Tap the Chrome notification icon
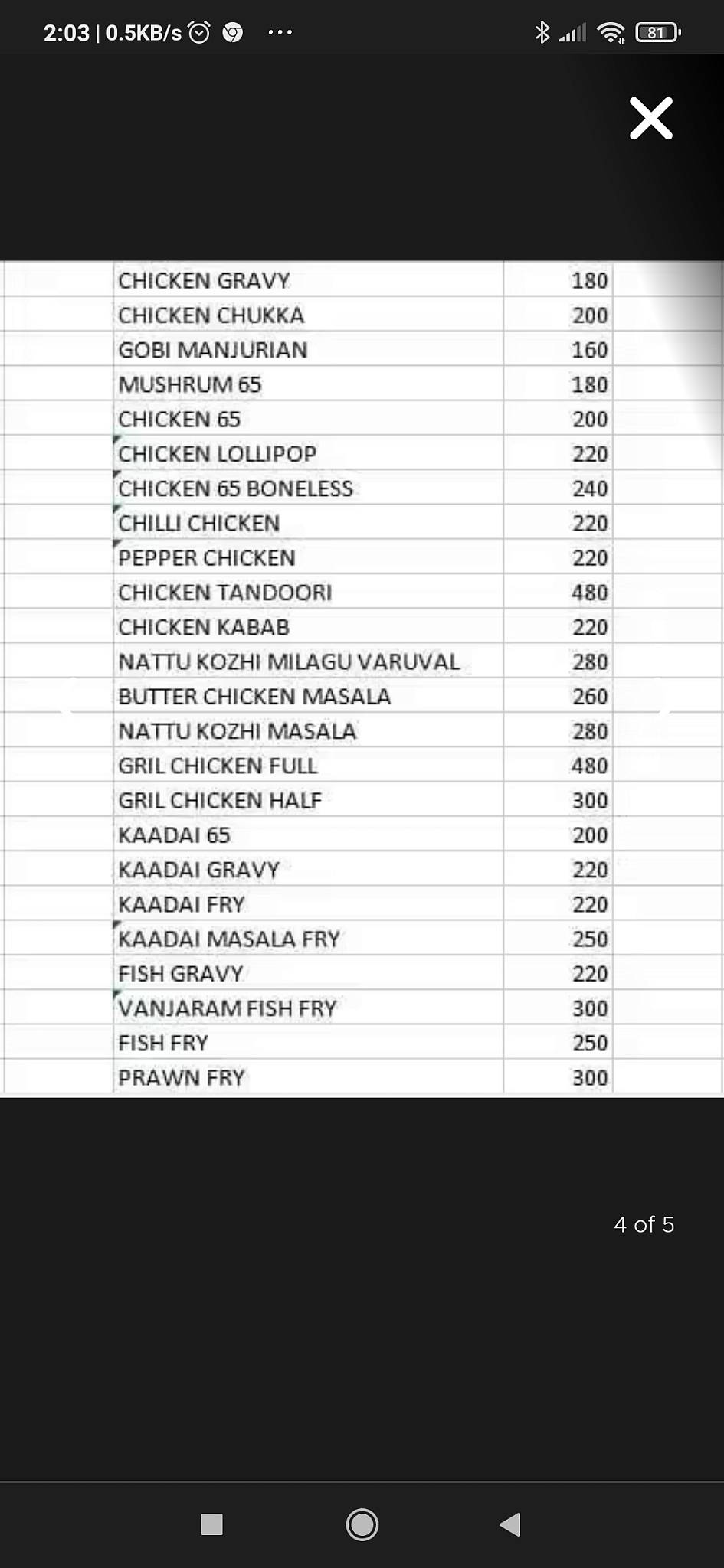Screen dimensions: 724x1568 click(232, 33)
